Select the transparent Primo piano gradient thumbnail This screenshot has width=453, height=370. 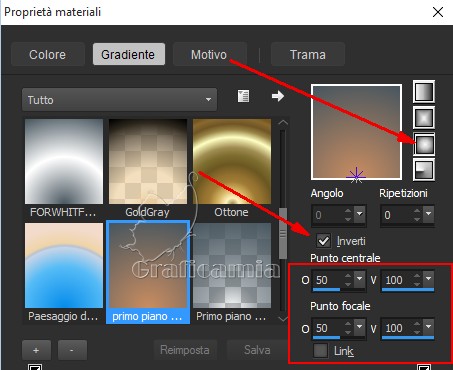point(232,266)
